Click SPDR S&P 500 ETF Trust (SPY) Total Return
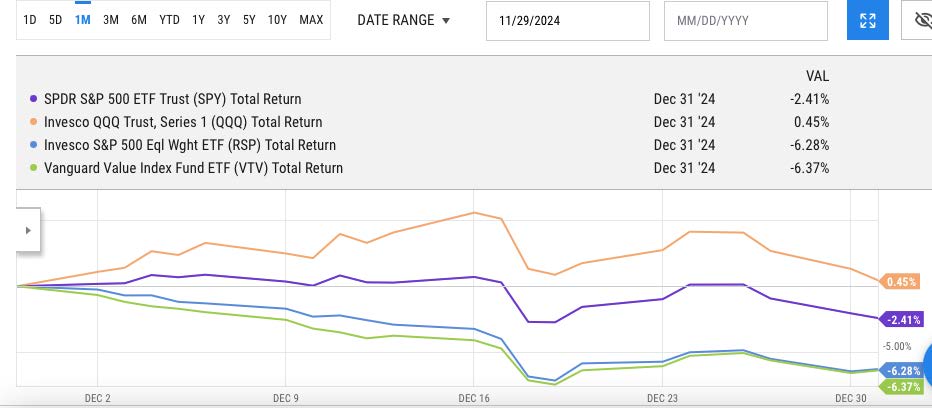This screenshot has width=932, height=408. [172, 99]
